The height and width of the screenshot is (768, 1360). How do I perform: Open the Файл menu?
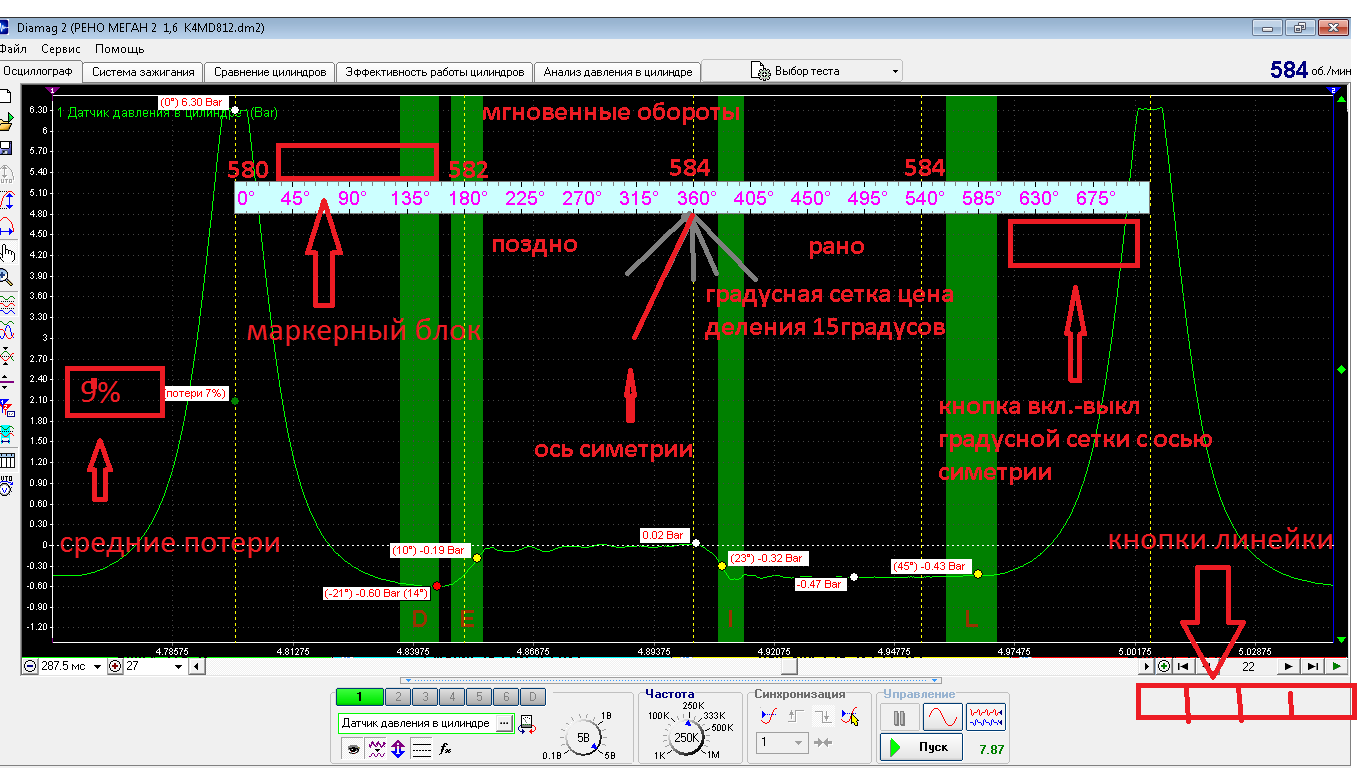(13, 48)
